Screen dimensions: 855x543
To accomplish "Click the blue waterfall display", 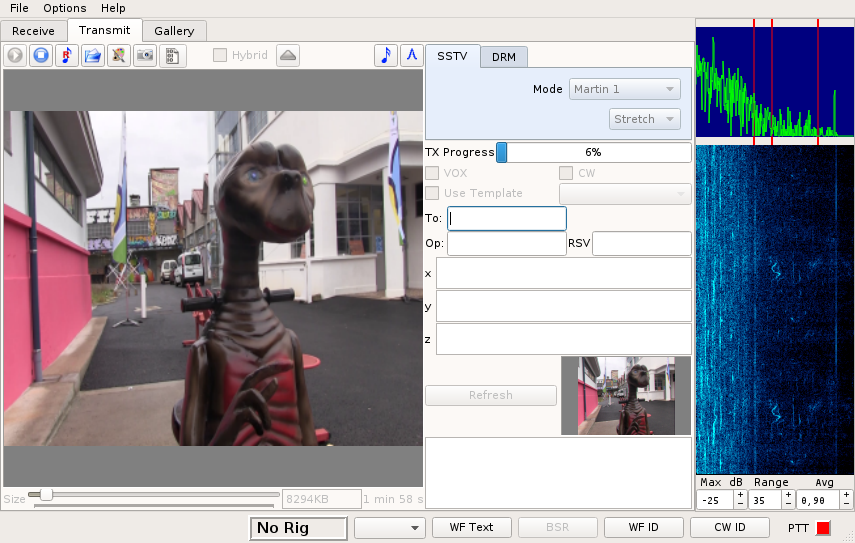I will point(774,310).
